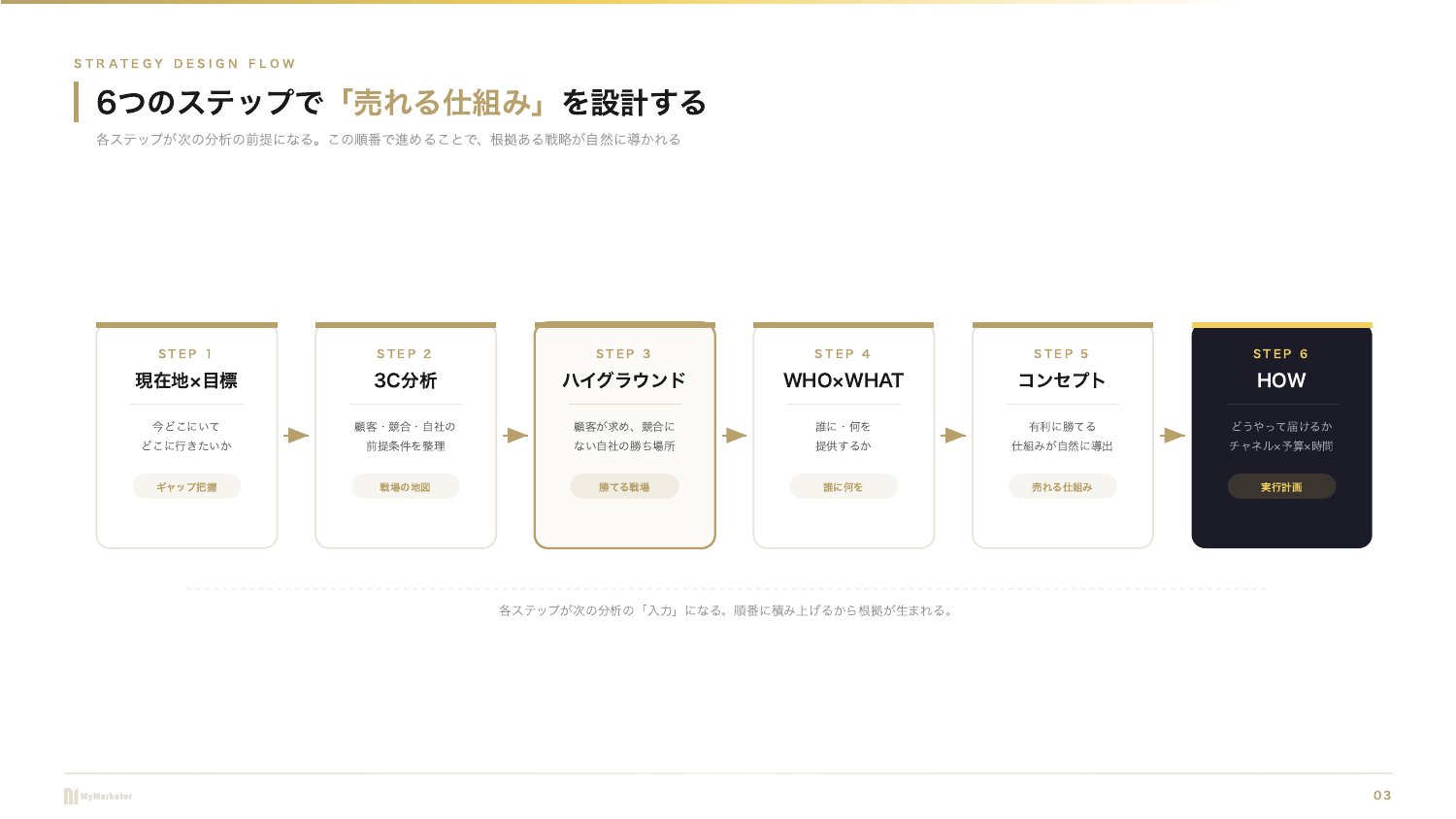The image size is (1456, 819).
Task: Click the STEP 4 label
Action: tap(843, 354)
